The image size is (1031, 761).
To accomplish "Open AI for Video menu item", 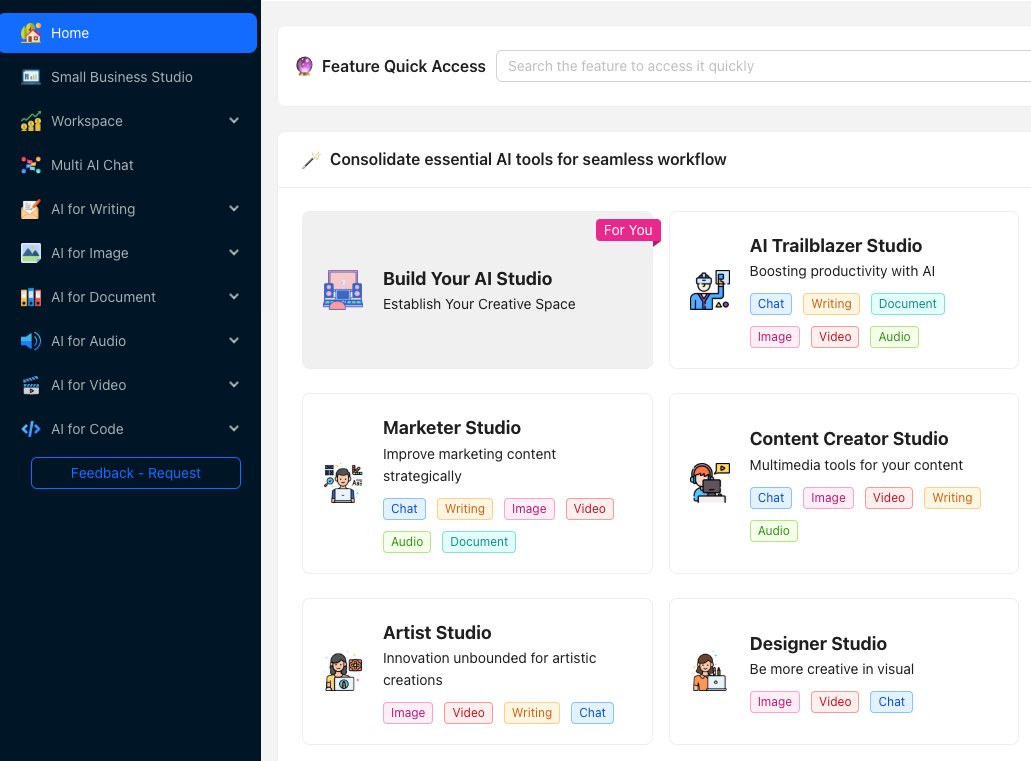I will pos(89,385).
